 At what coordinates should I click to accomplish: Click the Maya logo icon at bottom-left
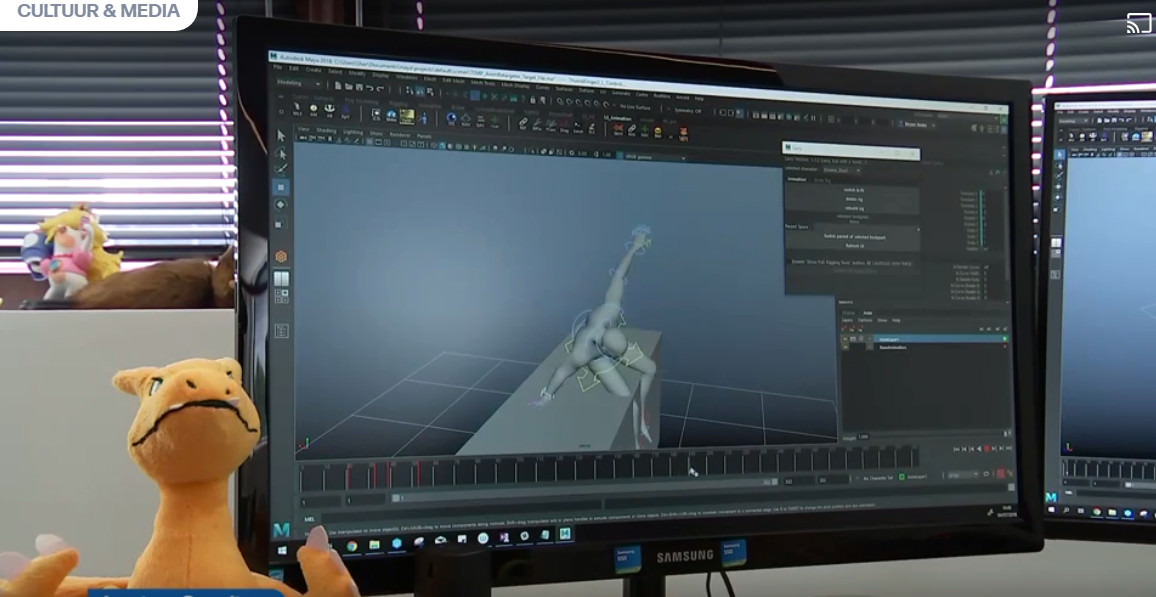[x=281, y=529]
